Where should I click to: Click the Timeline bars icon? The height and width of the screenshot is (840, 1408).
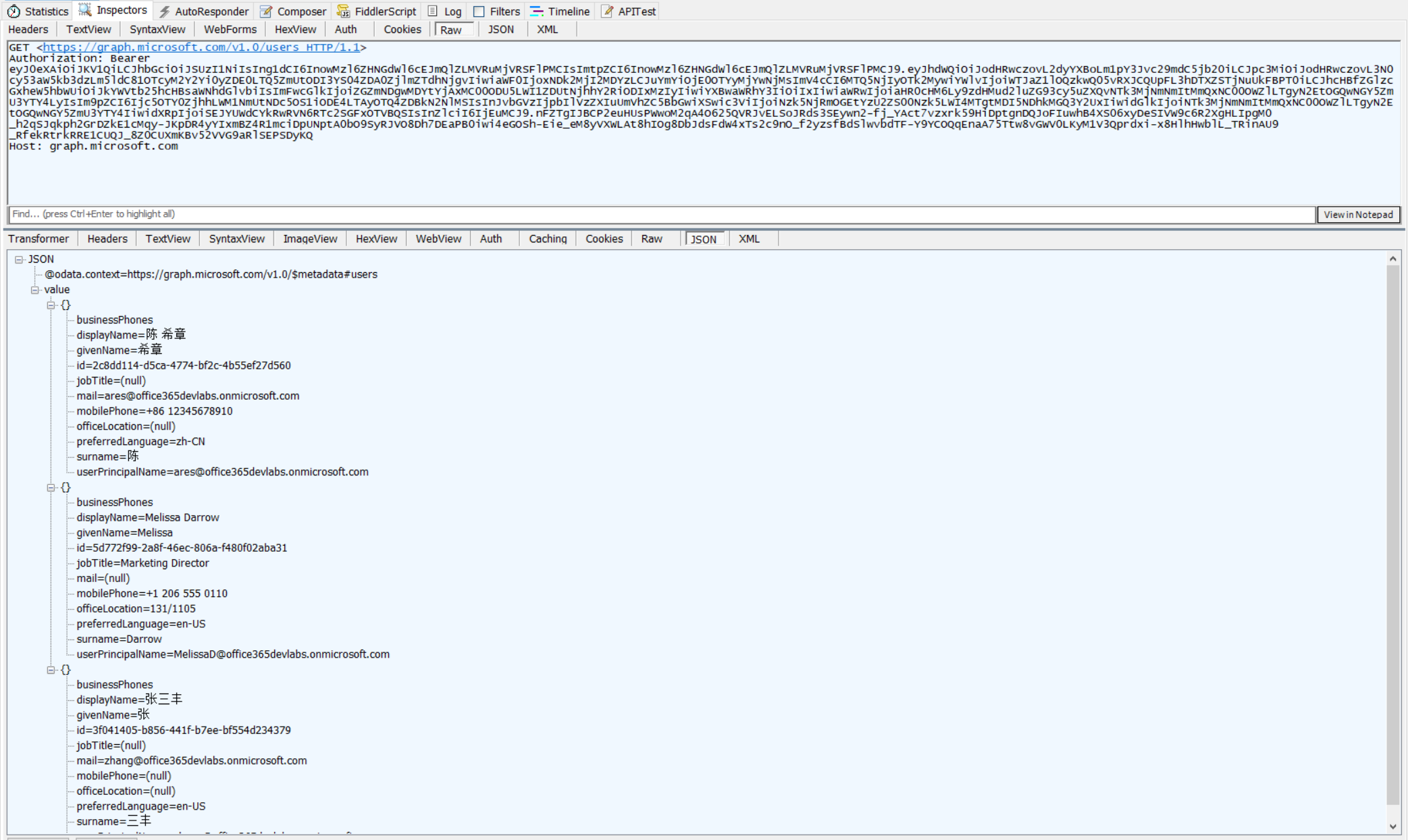pos(537,11)
